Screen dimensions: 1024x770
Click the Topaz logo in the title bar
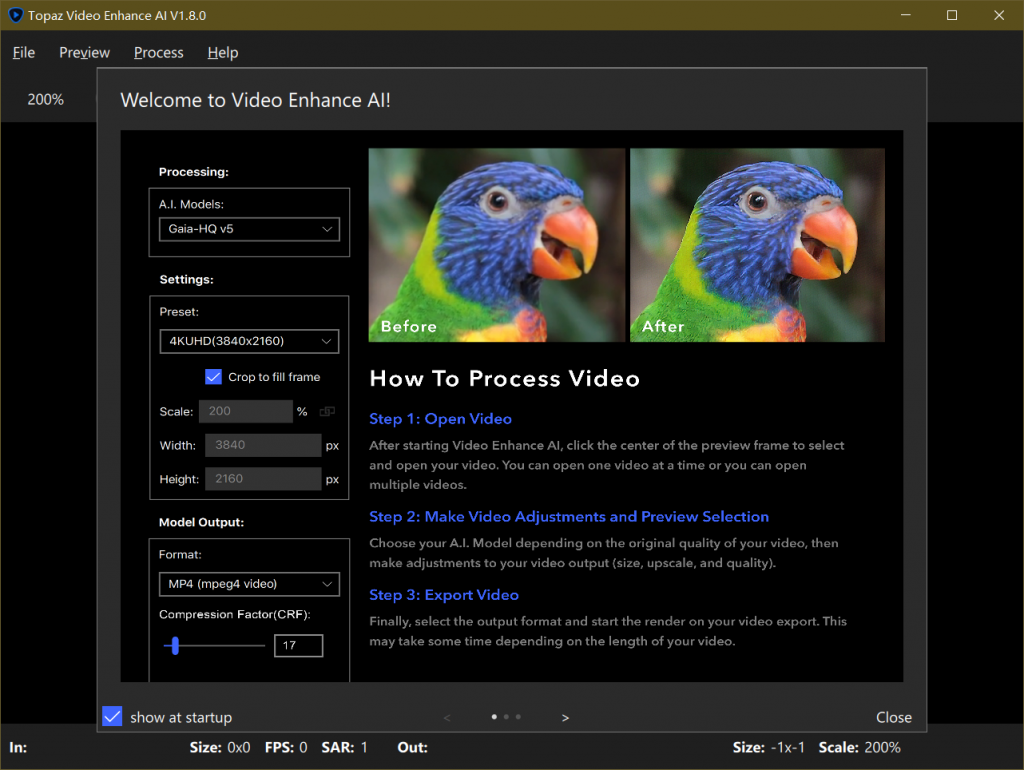15,16
